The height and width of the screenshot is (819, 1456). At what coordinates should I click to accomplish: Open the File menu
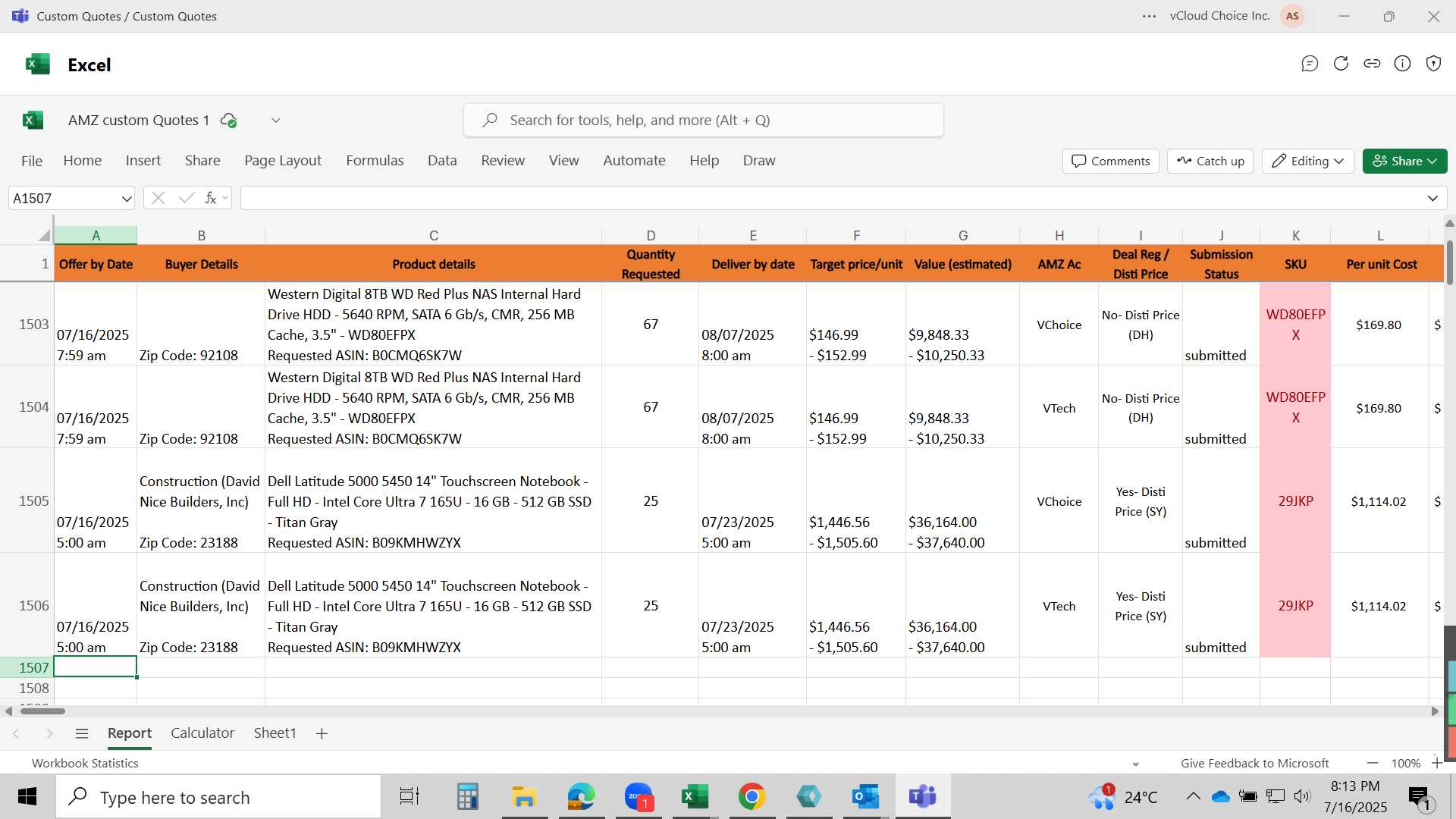click(32, 161)
